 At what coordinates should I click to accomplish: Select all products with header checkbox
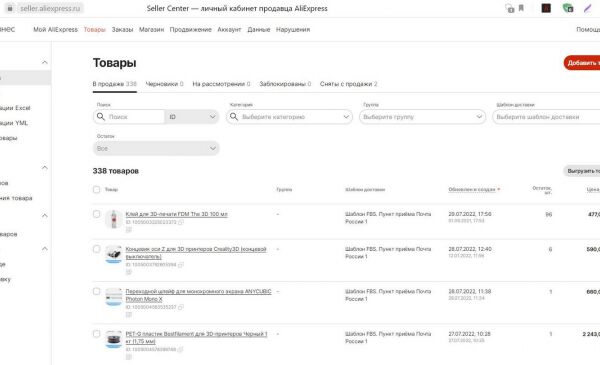pyautogui.click(x=96, y=189)
